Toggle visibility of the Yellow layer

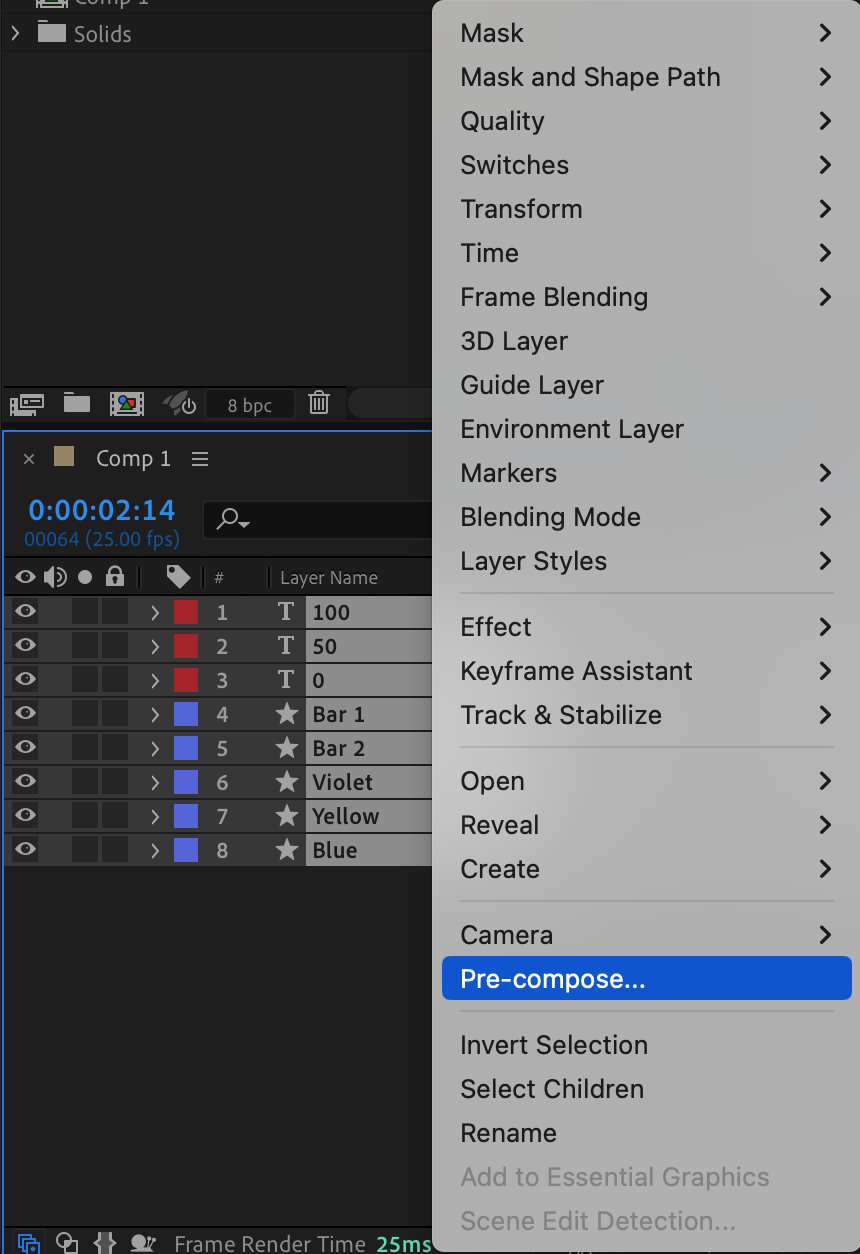click(x=25, y=816)
